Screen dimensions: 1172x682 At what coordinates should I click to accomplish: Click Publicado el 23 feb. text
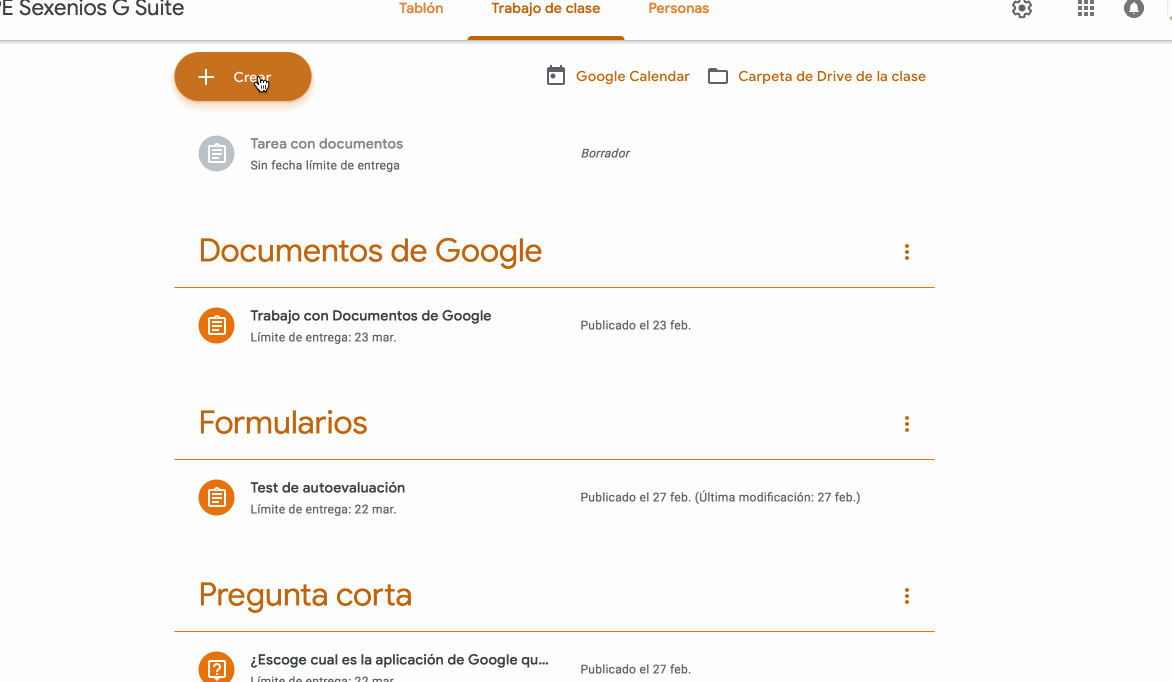pos(635,325)
